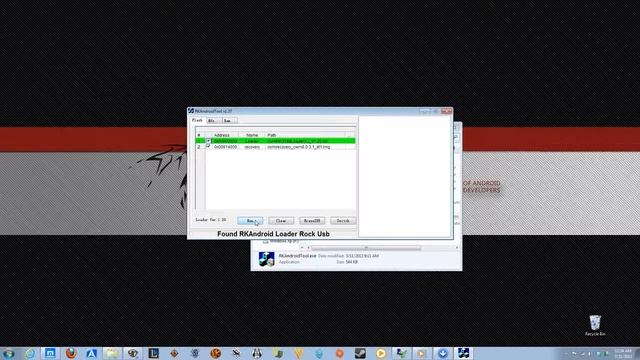Select the Flash tab

(198, 120)
